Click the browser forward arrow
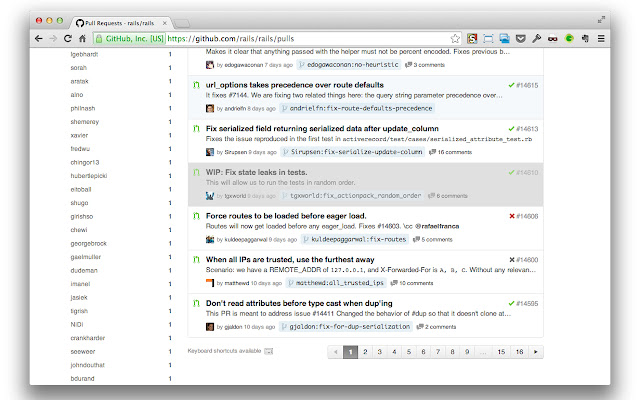 point(53,38)
